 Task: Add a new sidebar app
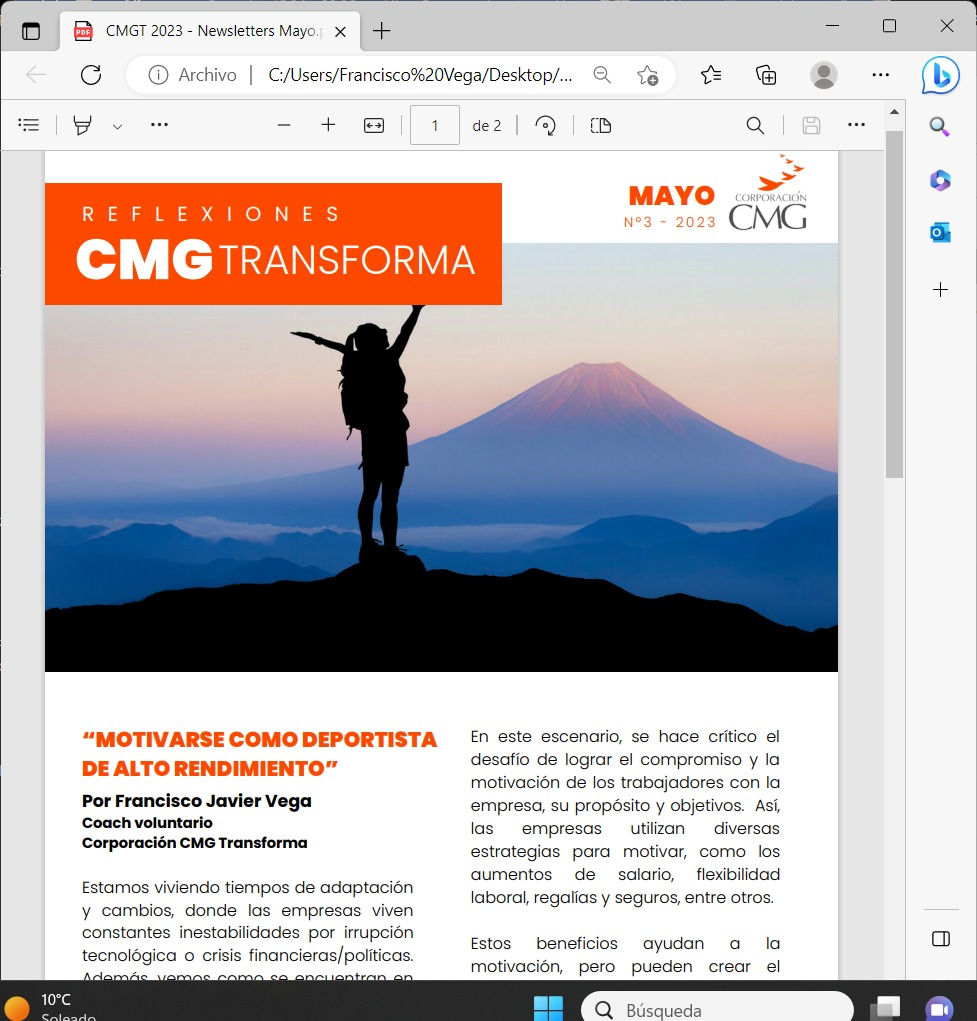(x=940, y=290)
